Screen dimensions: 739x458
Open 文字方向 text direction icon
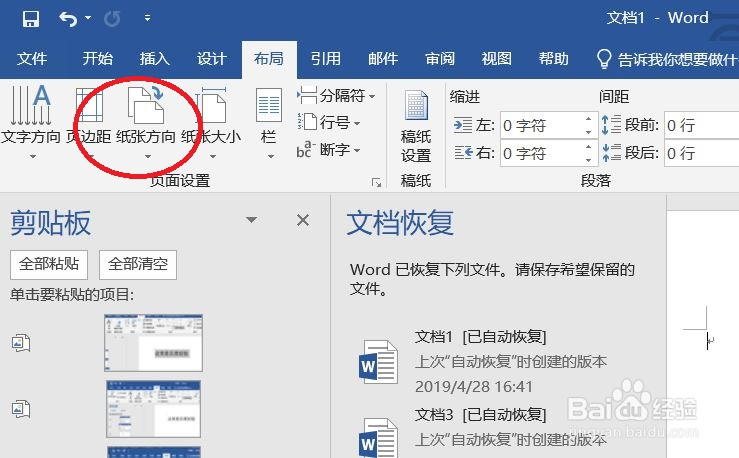[x=31, y=105]
